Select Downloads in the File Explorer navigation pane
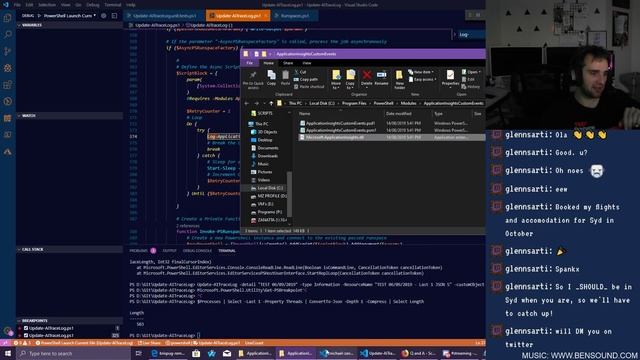Screen dimensions: 640x360 point(268,156)
